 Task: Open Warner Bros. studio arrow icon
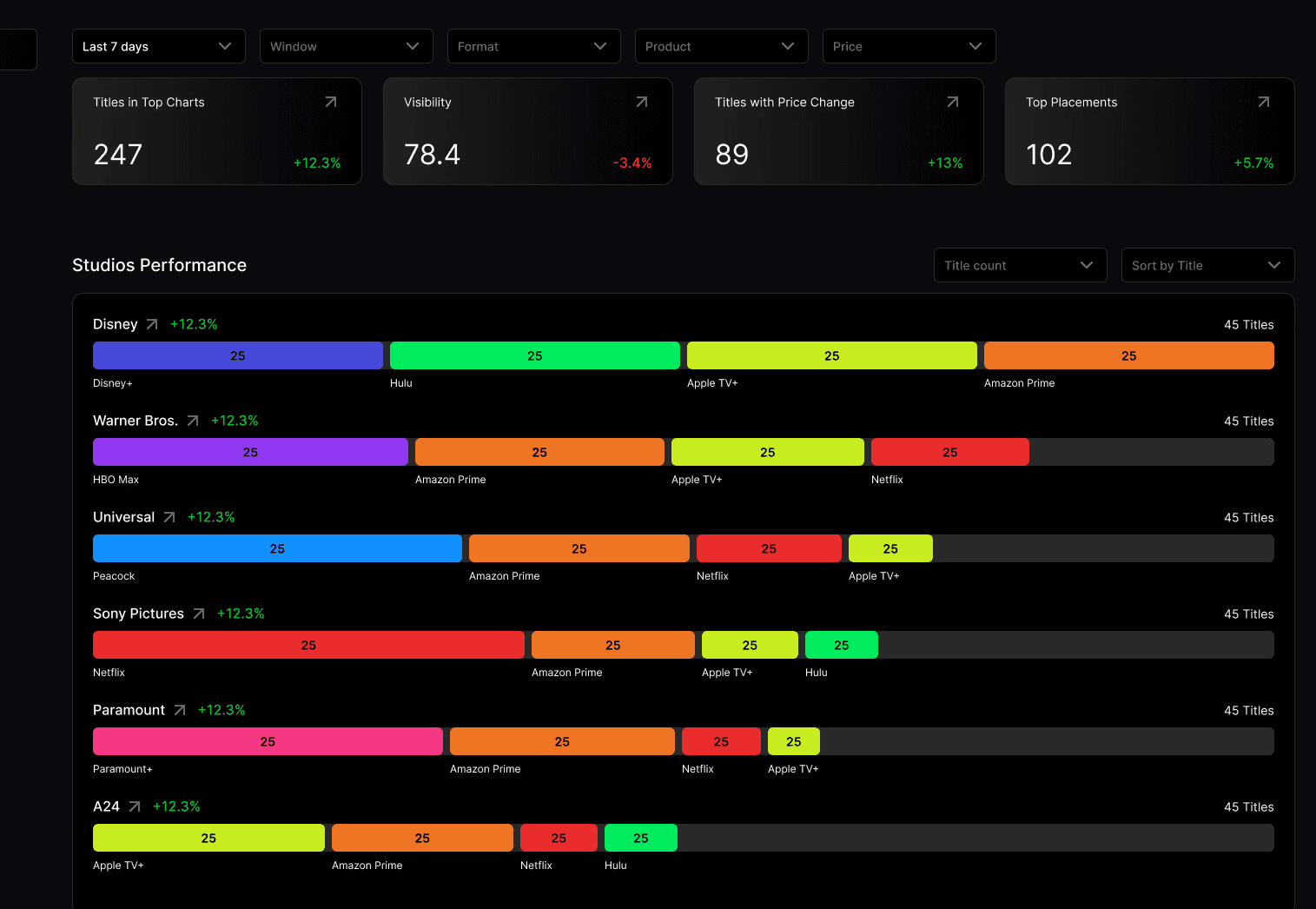(193, 421)
